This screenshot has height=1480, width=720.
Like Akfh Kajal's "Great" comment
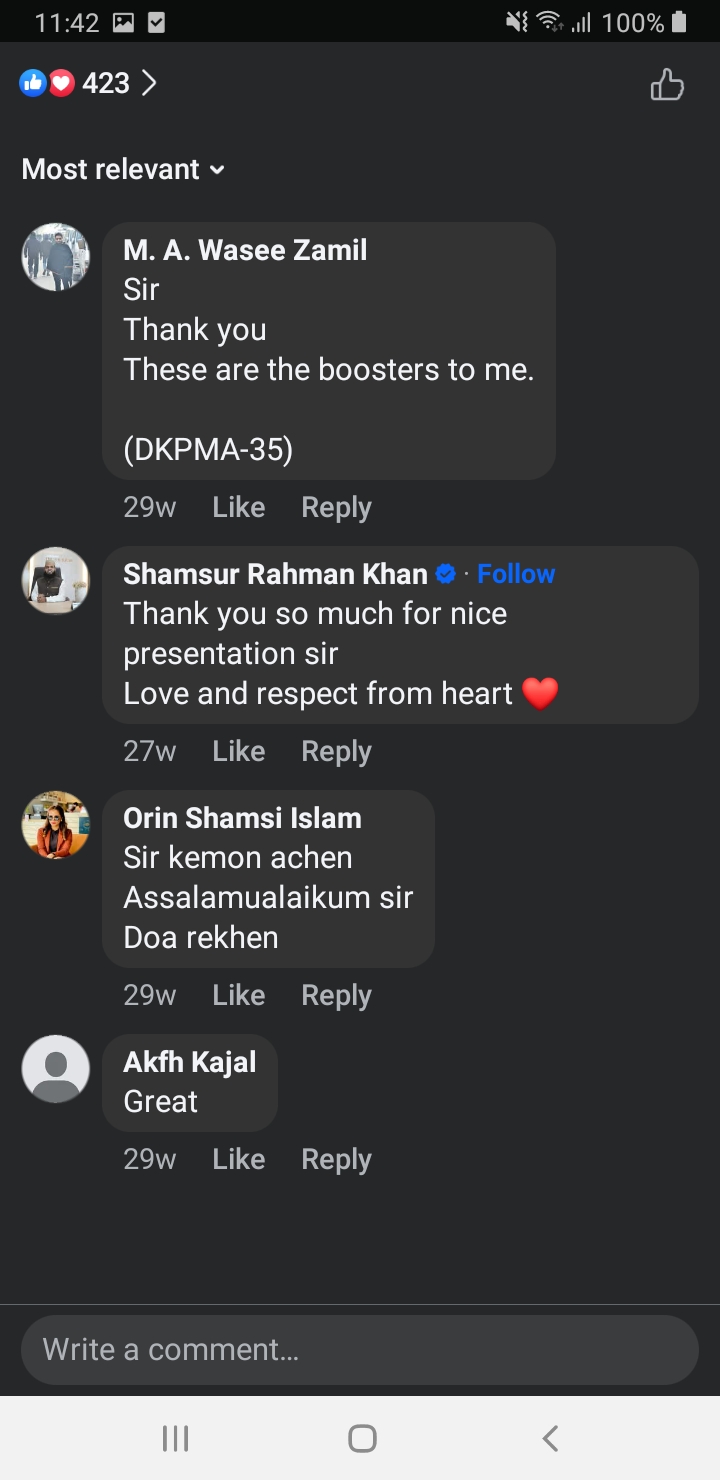[x=238, y=1160]
